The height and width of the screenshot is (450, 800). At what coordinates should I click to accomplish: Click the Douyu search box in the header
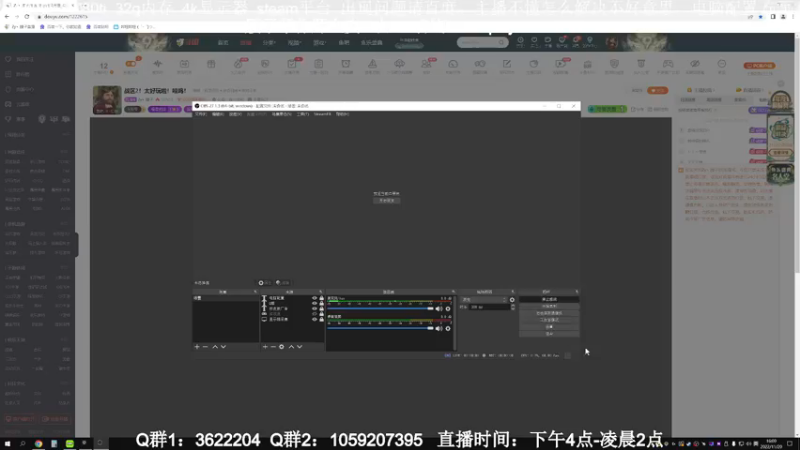point(482,42)
